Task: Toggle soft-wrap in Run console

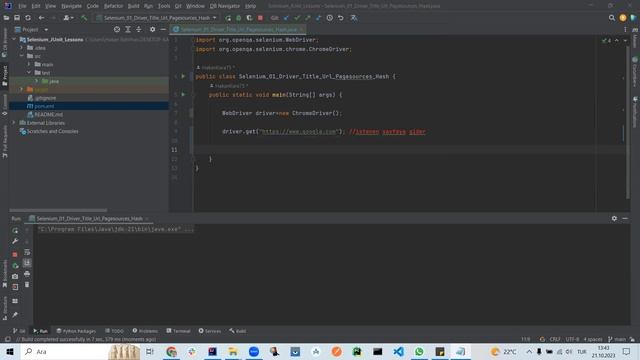Action: pos(27,252)
